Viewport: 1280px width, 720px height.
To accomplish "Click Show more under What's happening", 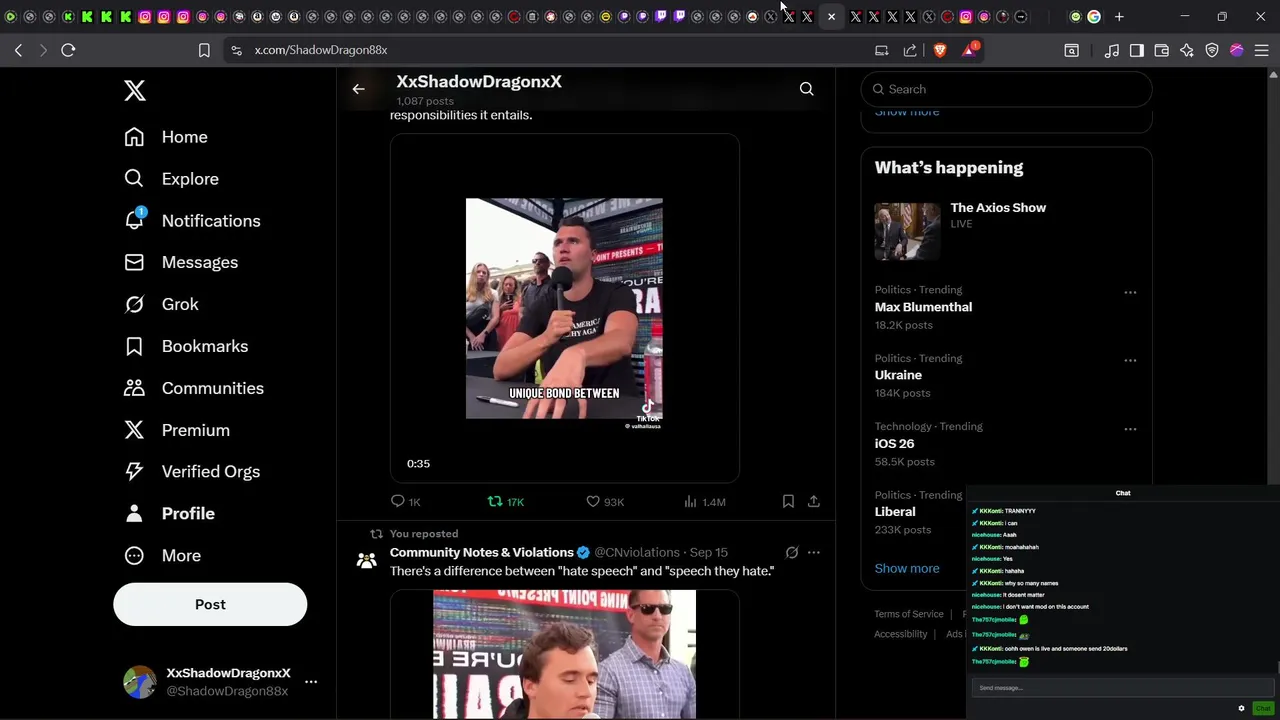I will (x=907, y=568).
